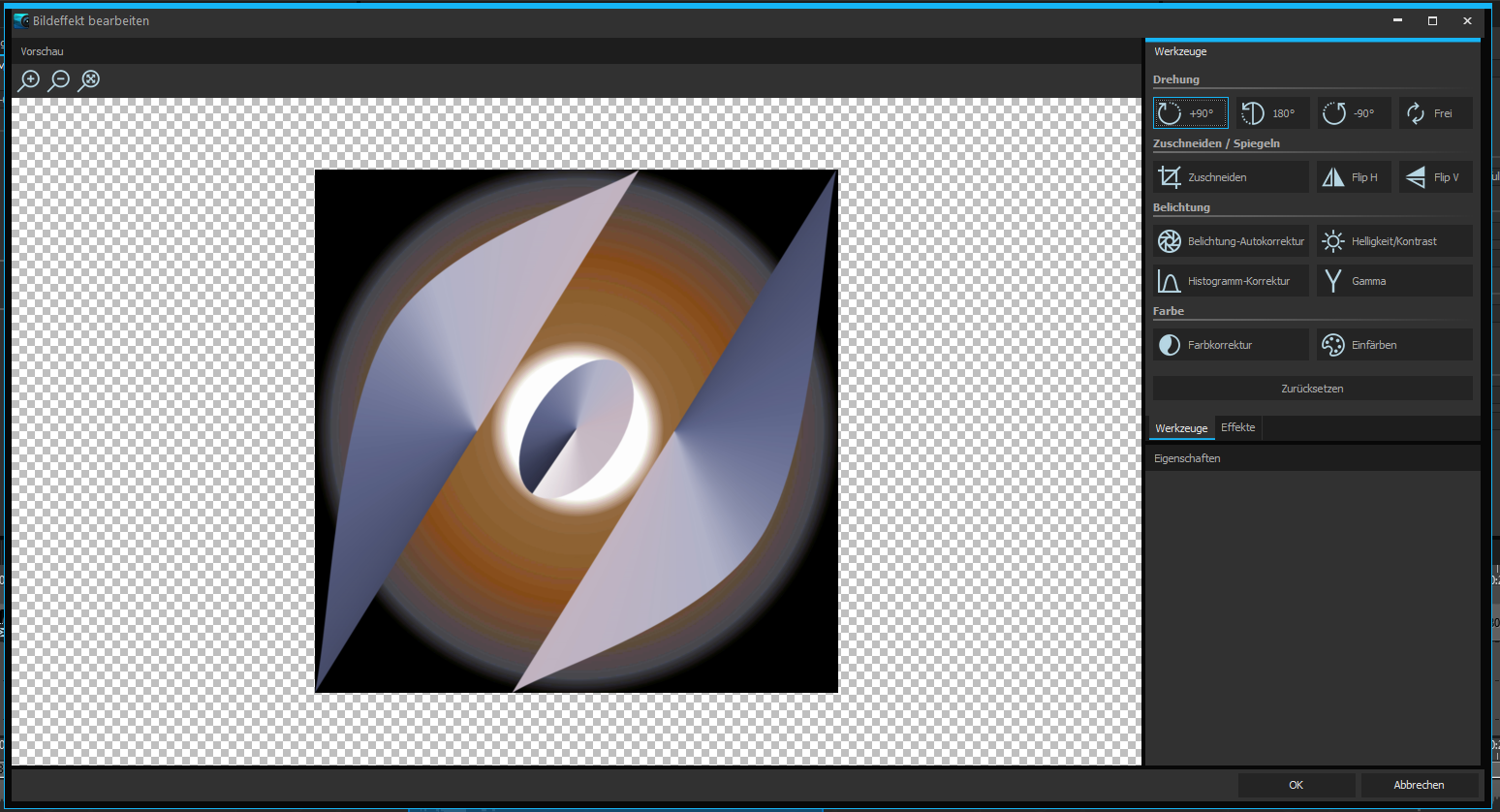Click the zoom out magnifier icon
The image size is (1500, 812).
(x=59, y=80)
